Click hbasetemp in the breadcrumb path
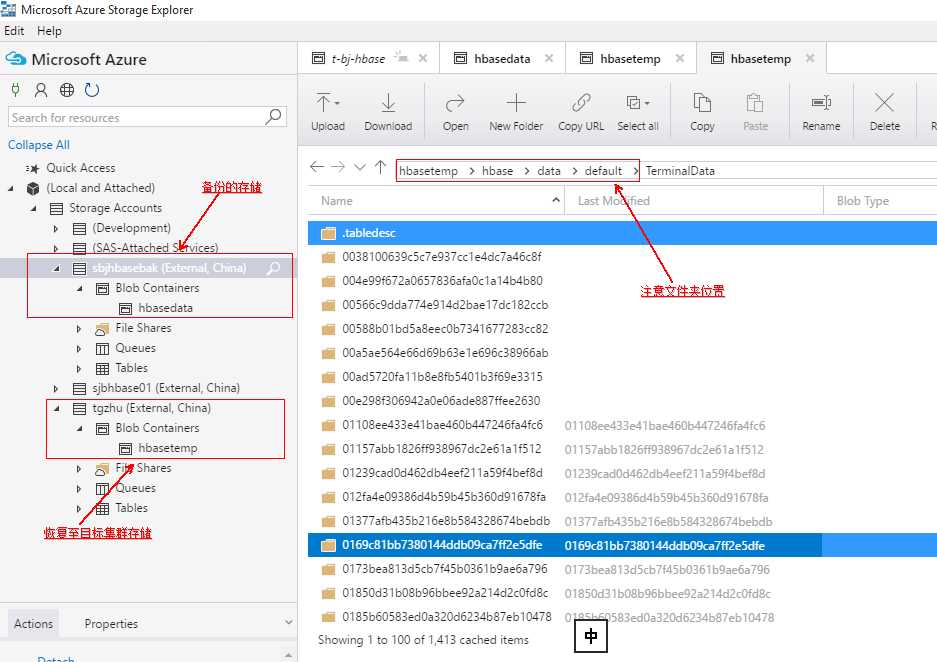Viewport: 937px width, 662px height. 428,171
